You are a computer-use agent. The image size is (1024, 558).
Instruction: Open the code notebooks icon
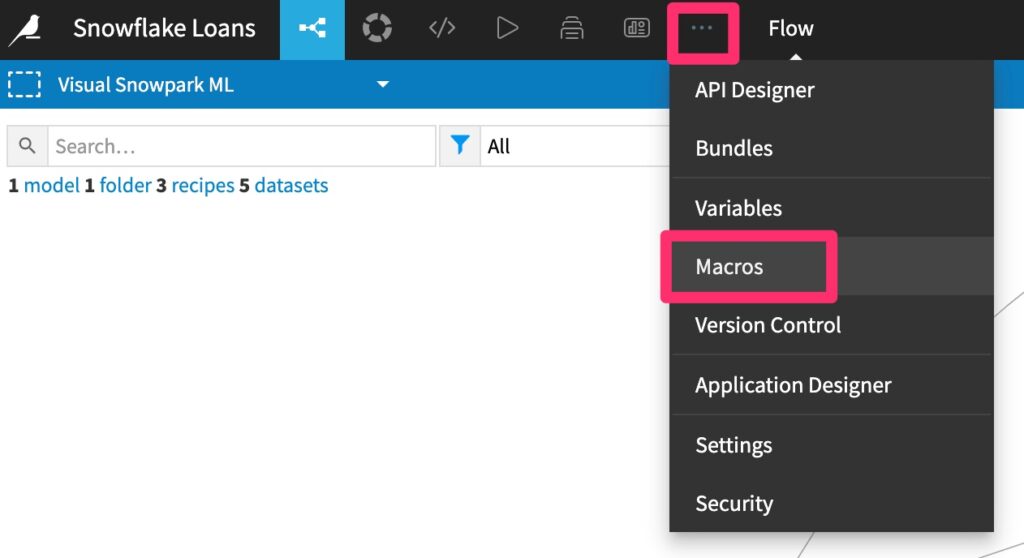coord(442,29)
